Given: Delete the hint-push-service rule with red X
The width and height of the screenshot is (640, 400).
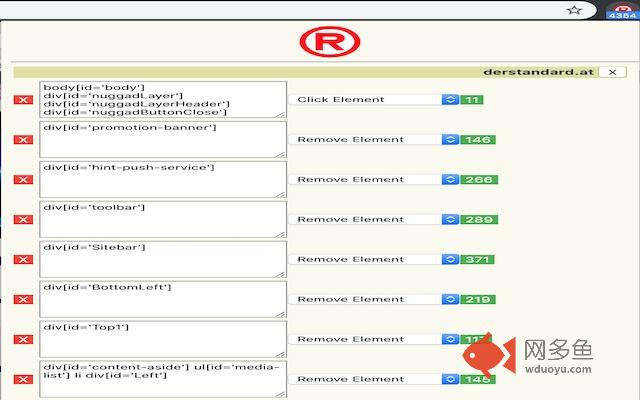Looking at the screenshot, I should tap(23, 180).
